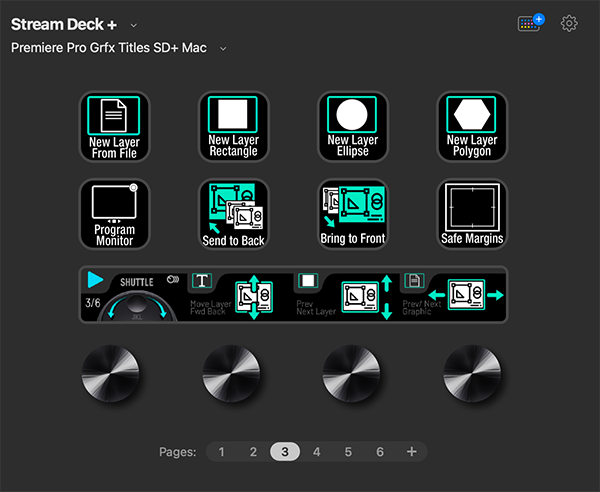Select Prev/Next Graphic strip segment

tap(453, 295)
